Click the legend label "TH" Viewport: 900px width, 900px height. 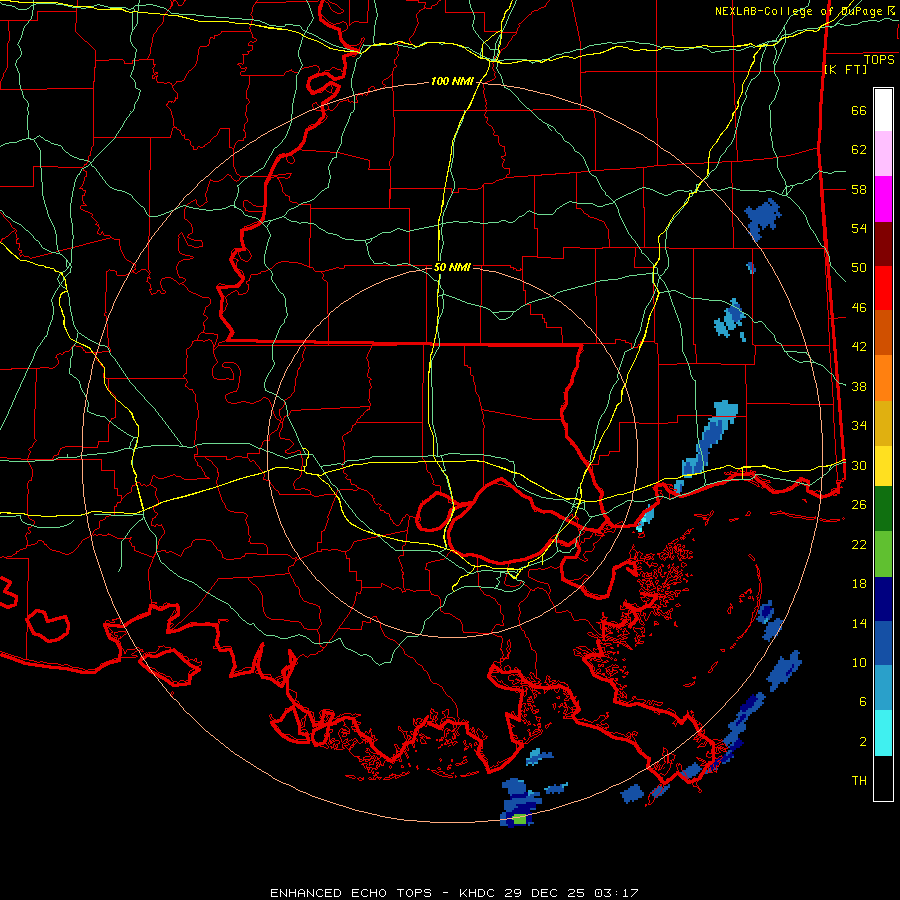(859, 781)
